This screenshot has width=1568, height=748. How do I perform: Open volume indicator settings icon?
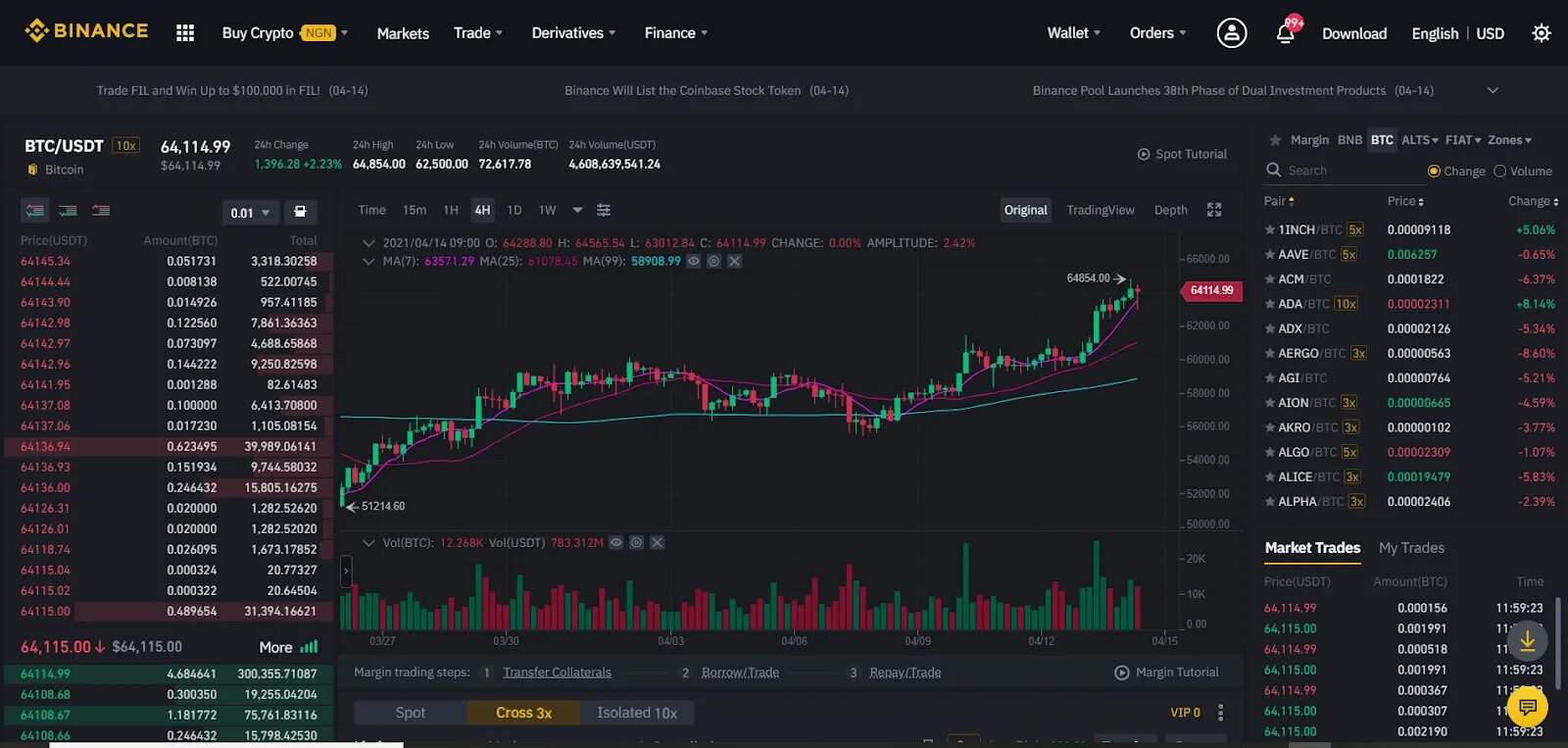tap(637, 542)
